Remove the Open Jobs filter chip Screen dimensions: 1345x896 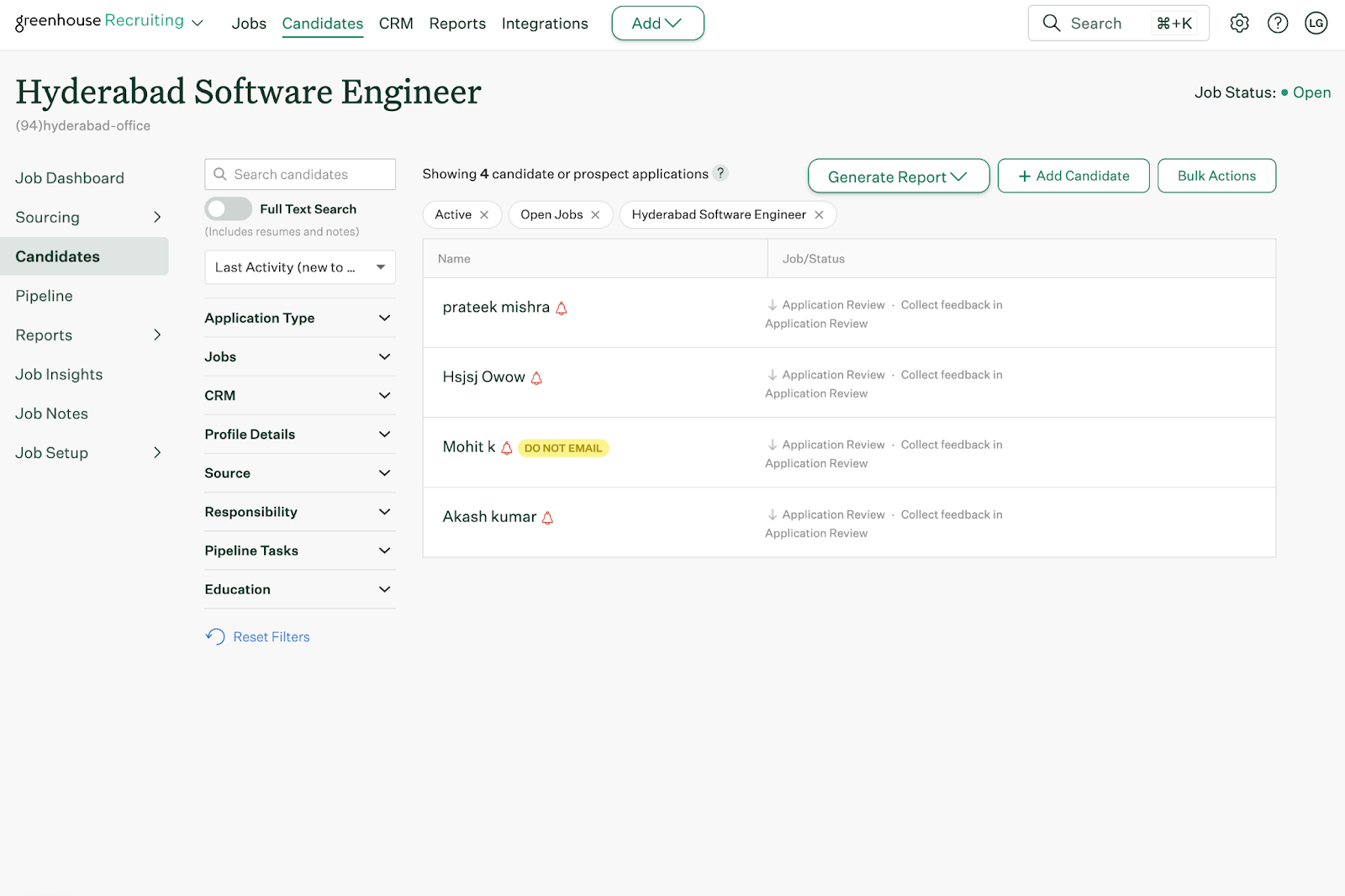(x=595, y=215)
